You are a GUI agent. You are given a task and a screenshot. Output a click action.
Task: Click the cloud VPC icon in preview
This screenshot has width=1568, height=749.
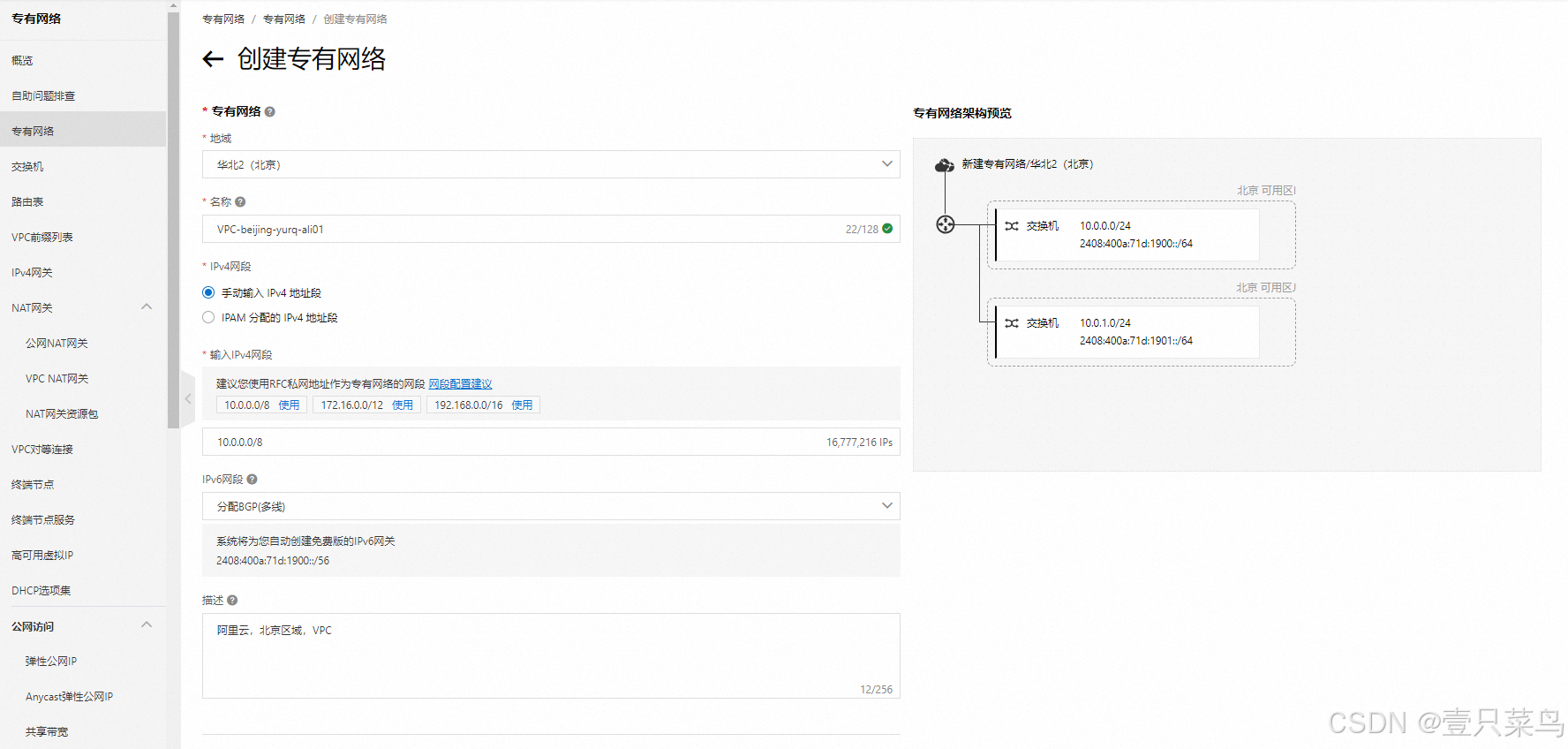click(945, 165)
